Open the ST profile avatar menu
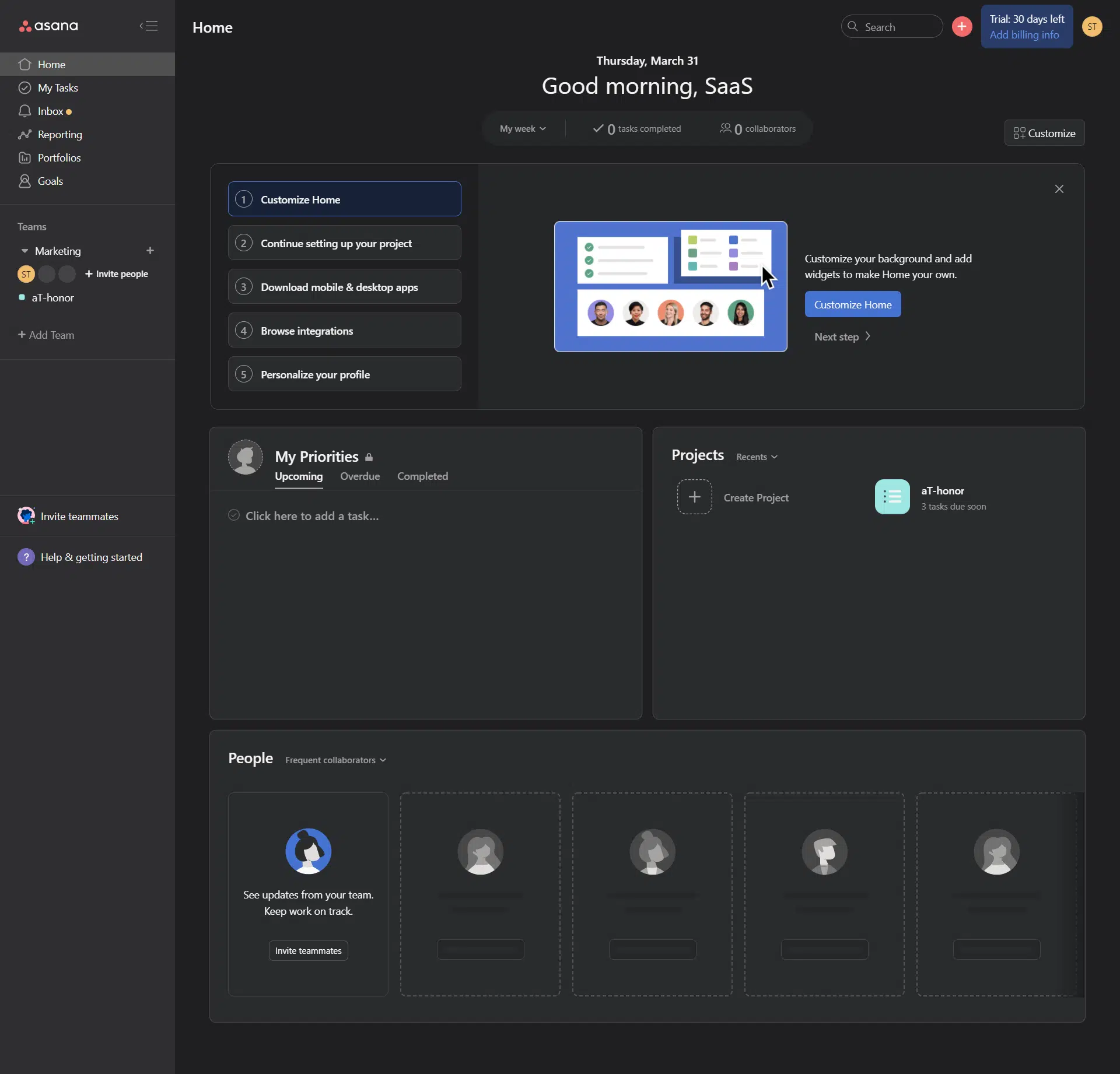1120x1074 pixels. (x=1092, y=26)
